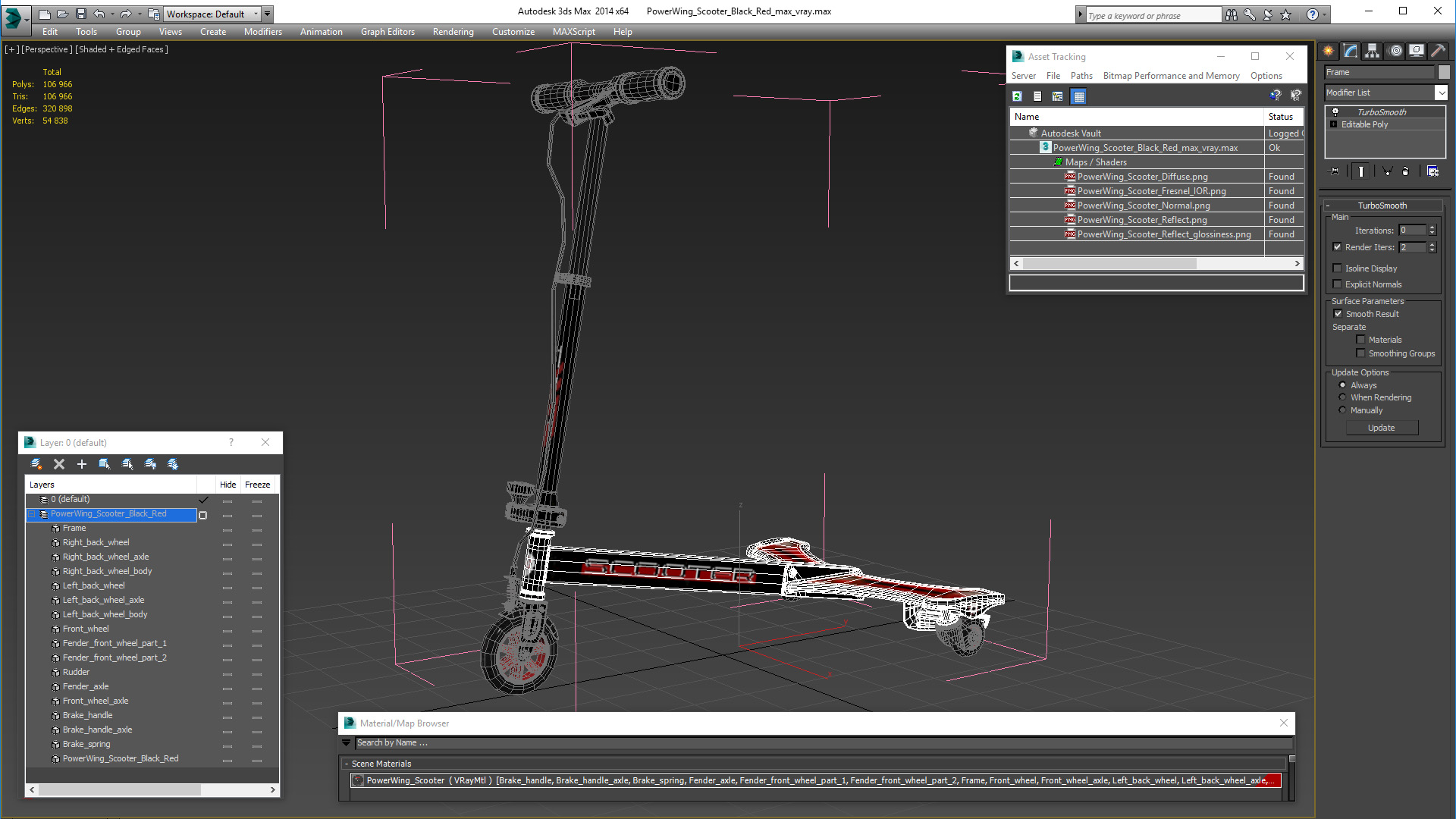The width and height of the screenshot is (1456, 819).
Task: Open the Graph Editors menu
Action: click(388, 32)
